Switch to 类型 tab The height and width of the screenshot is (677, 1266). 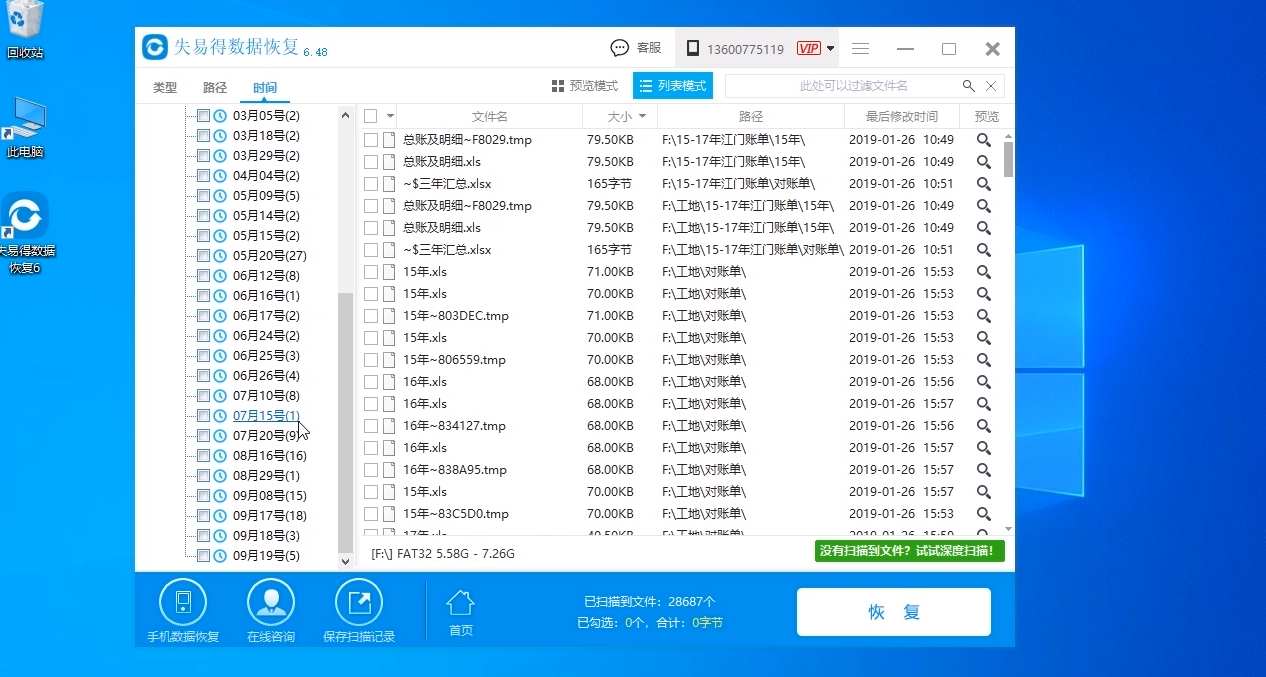coord(165,88)
